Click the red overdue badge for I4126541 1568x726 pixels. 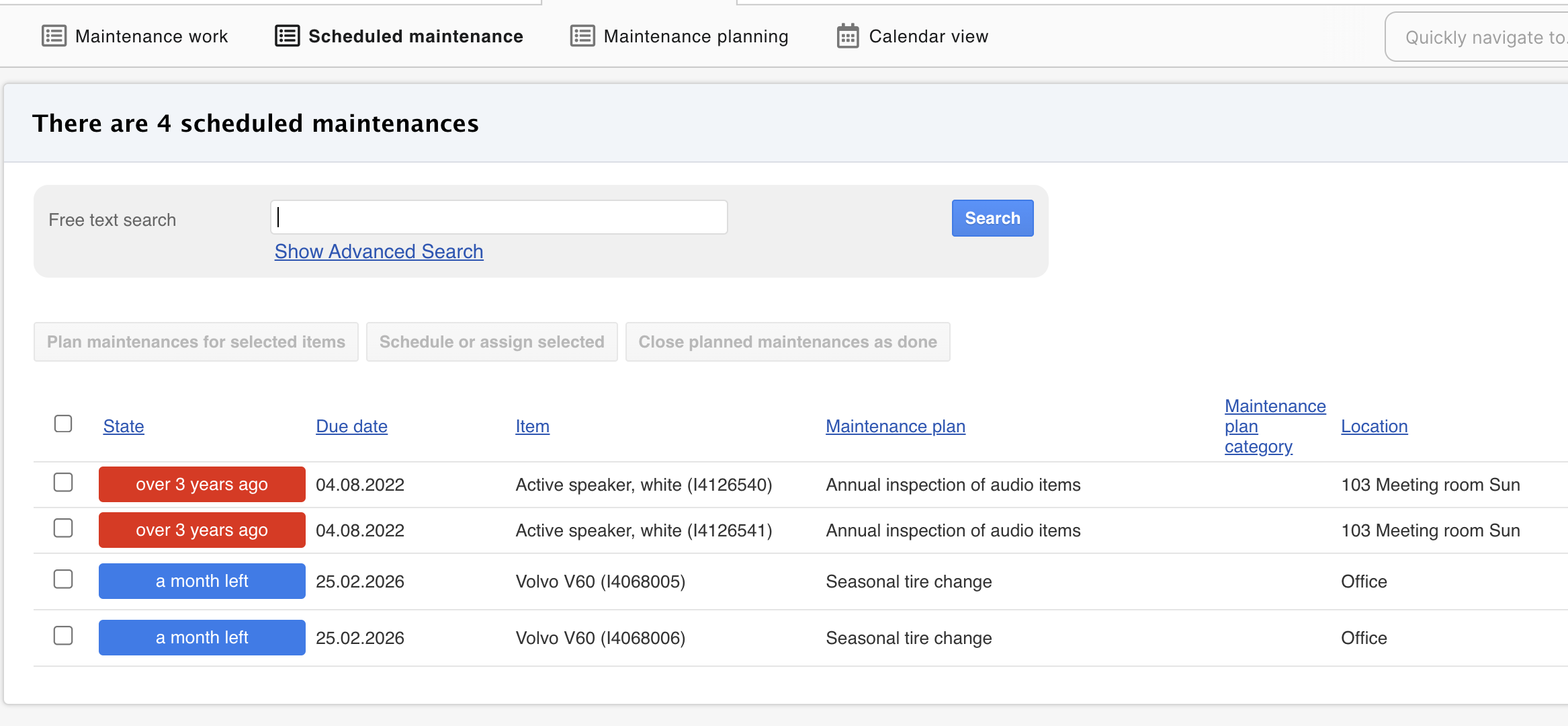(202, 530)
